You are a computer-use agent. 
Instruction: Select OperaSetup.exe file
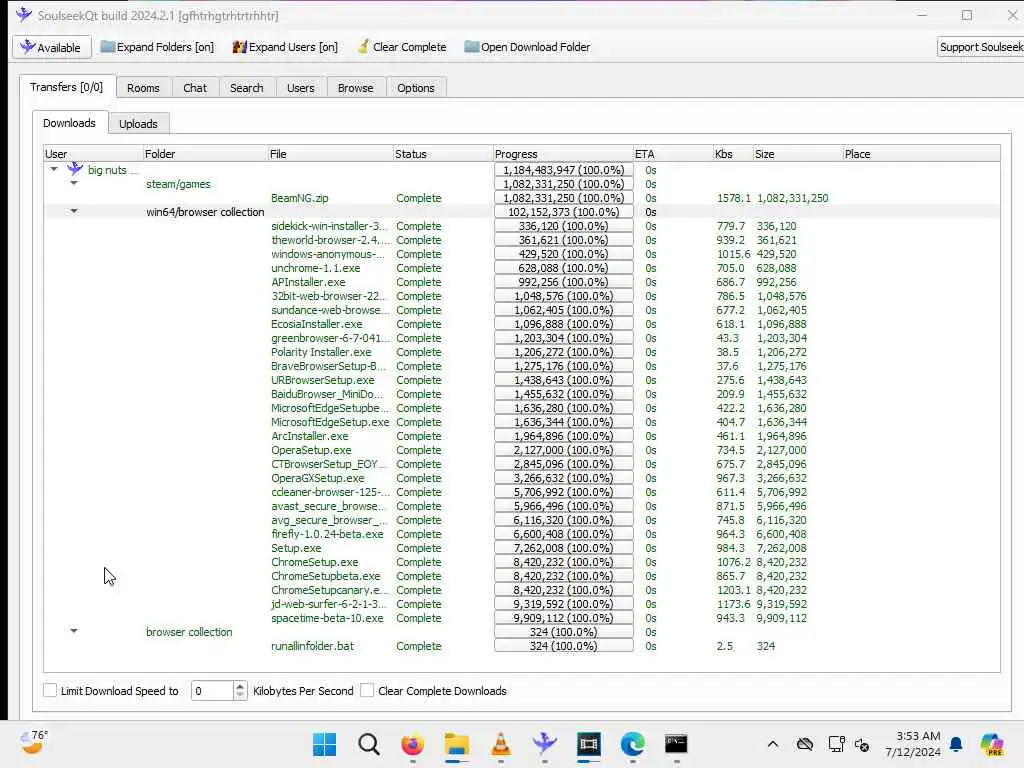[x=311, y=450]
